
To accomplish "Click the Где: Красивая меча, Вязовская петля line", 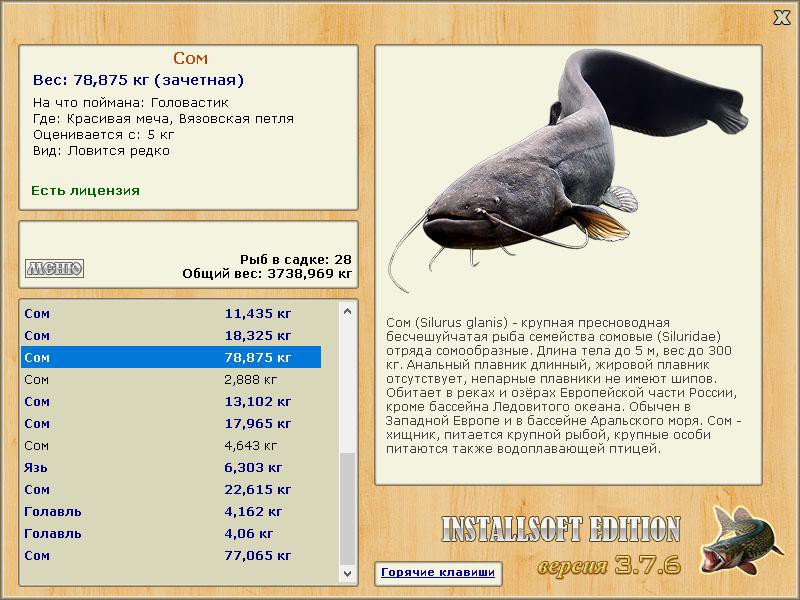I will (x=163, y=119).
